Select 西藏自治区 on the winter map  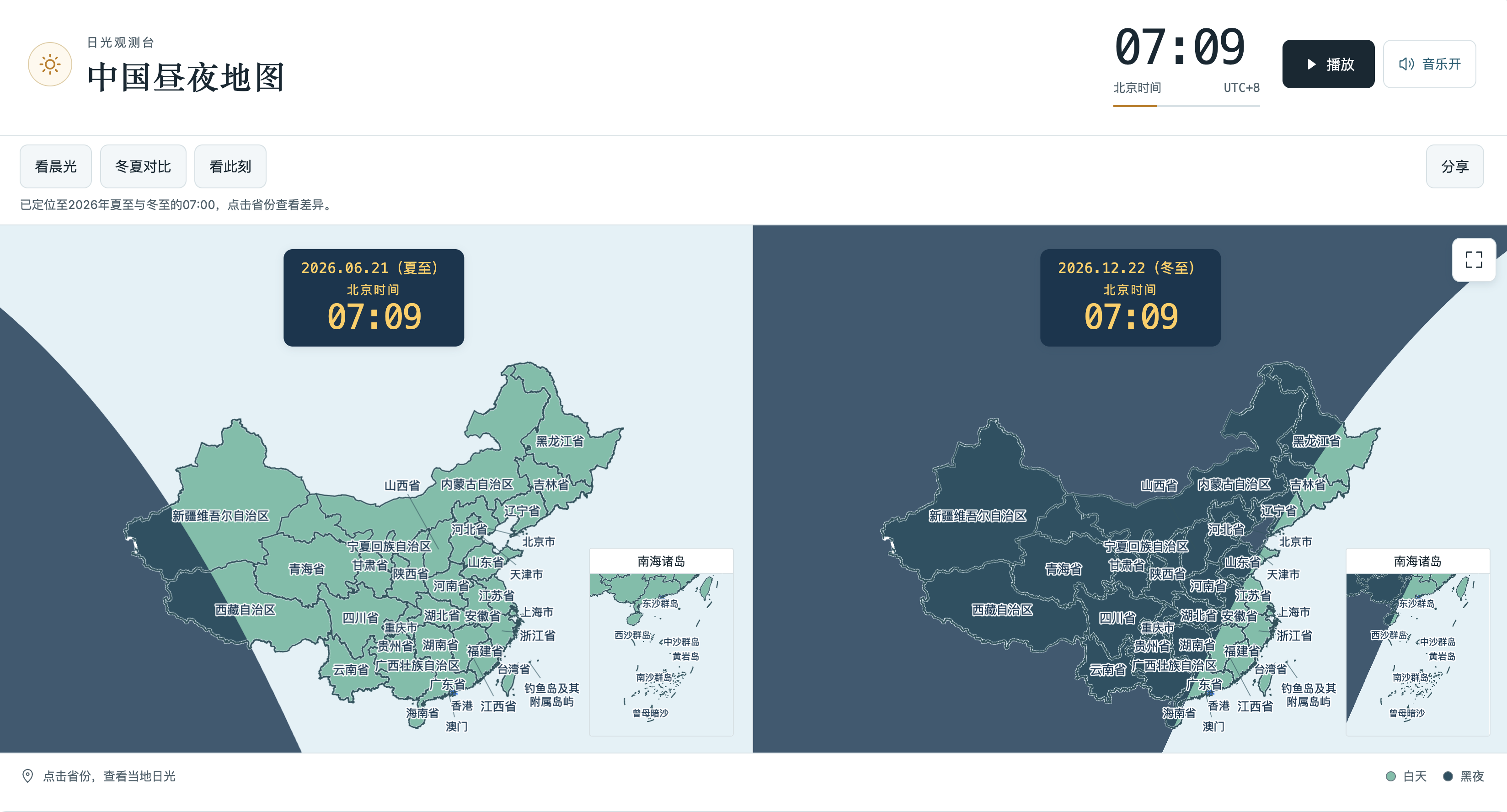pos(1002,609)
